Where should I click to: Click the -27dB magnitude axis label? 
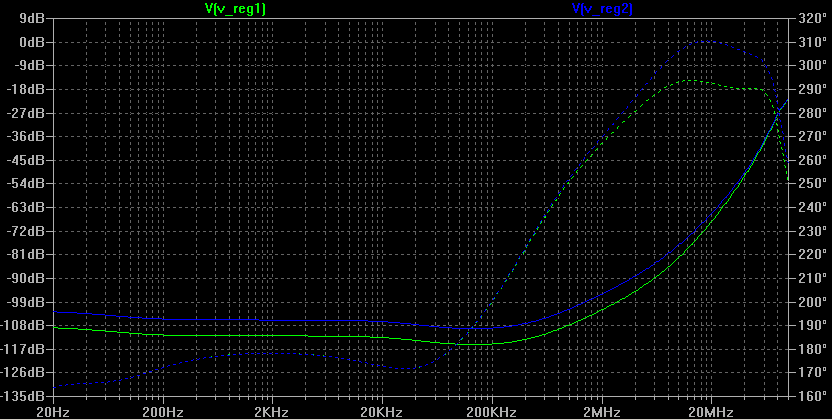25,113
